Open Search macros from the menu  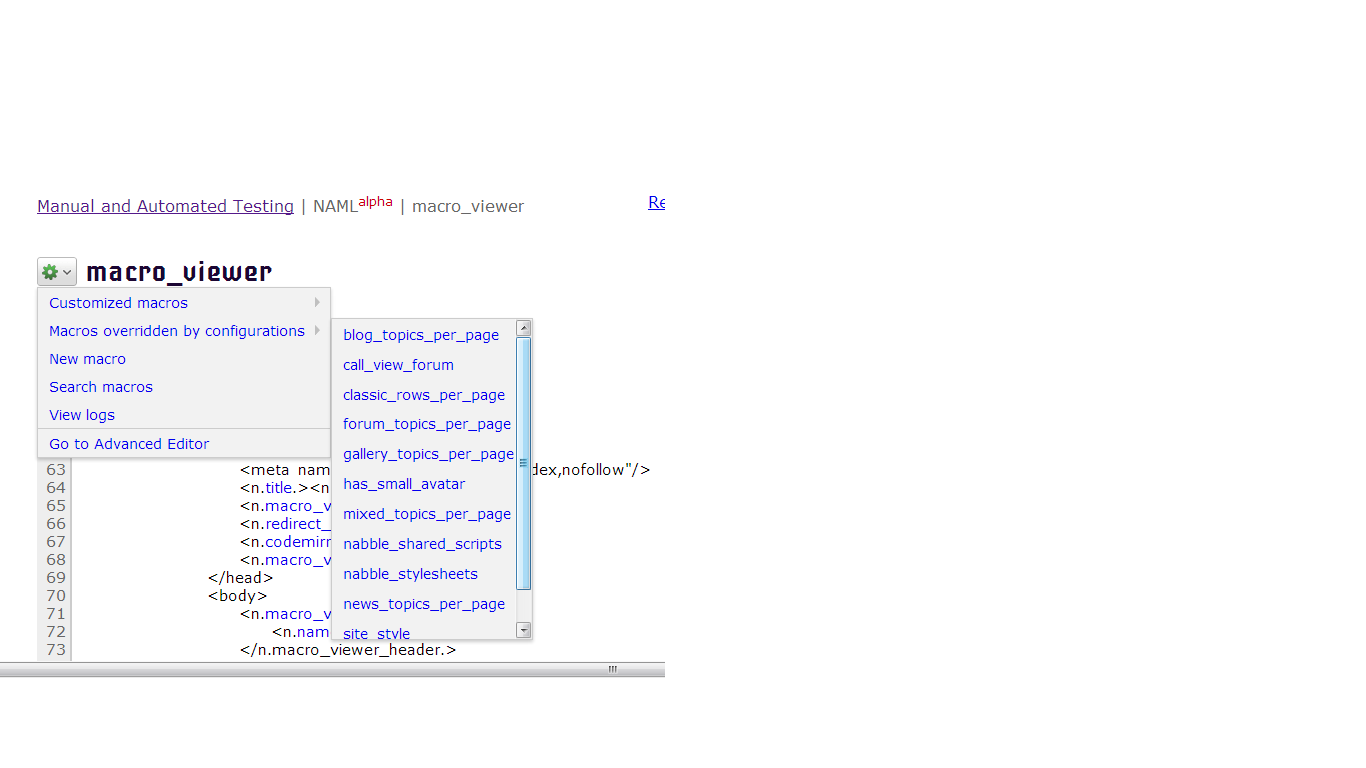(x=101, y=387)
